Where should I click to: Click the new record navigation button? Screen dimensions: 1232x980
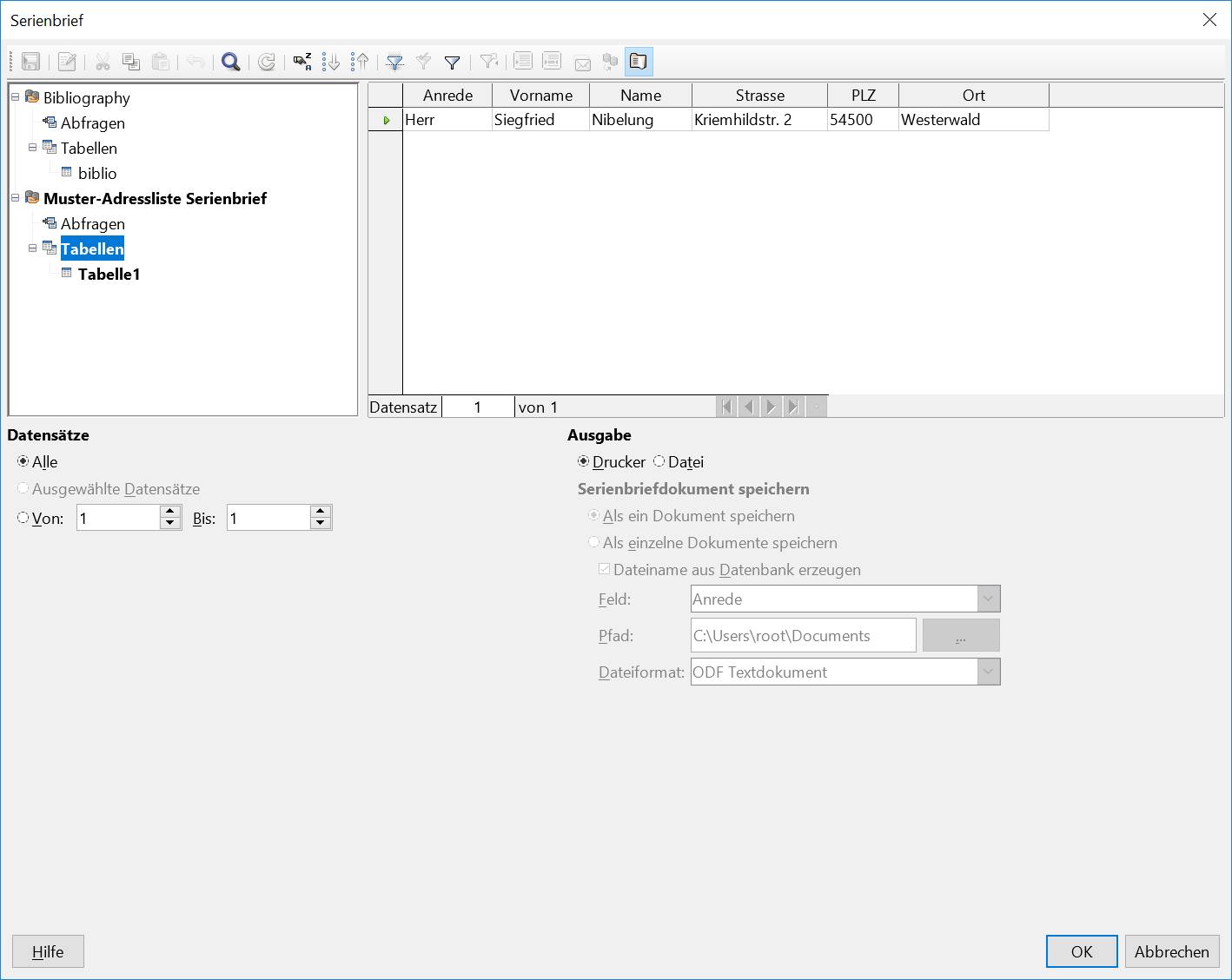tap(816, 407)
